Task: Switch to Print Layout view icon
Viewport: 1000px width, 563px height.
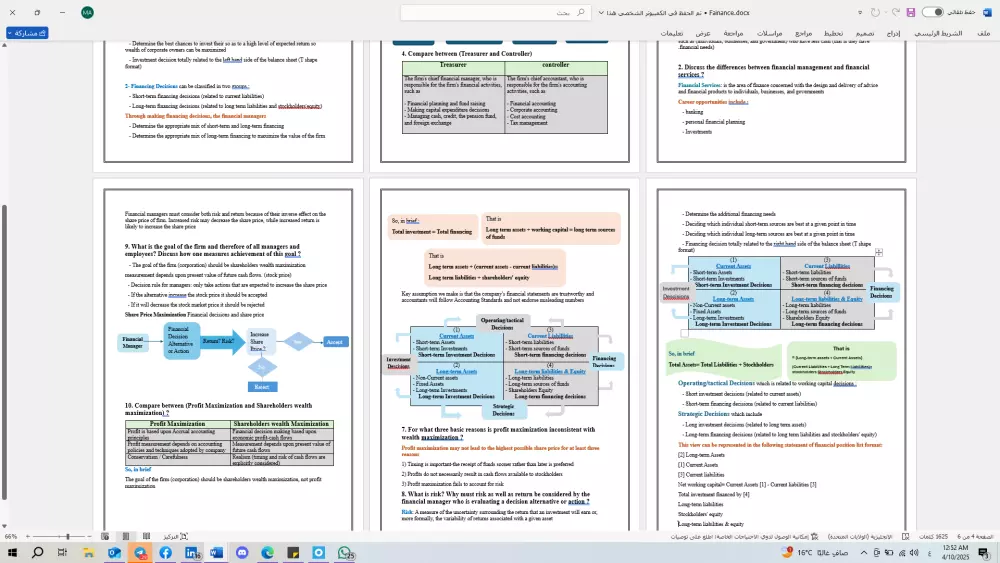Action: (126, 537)
